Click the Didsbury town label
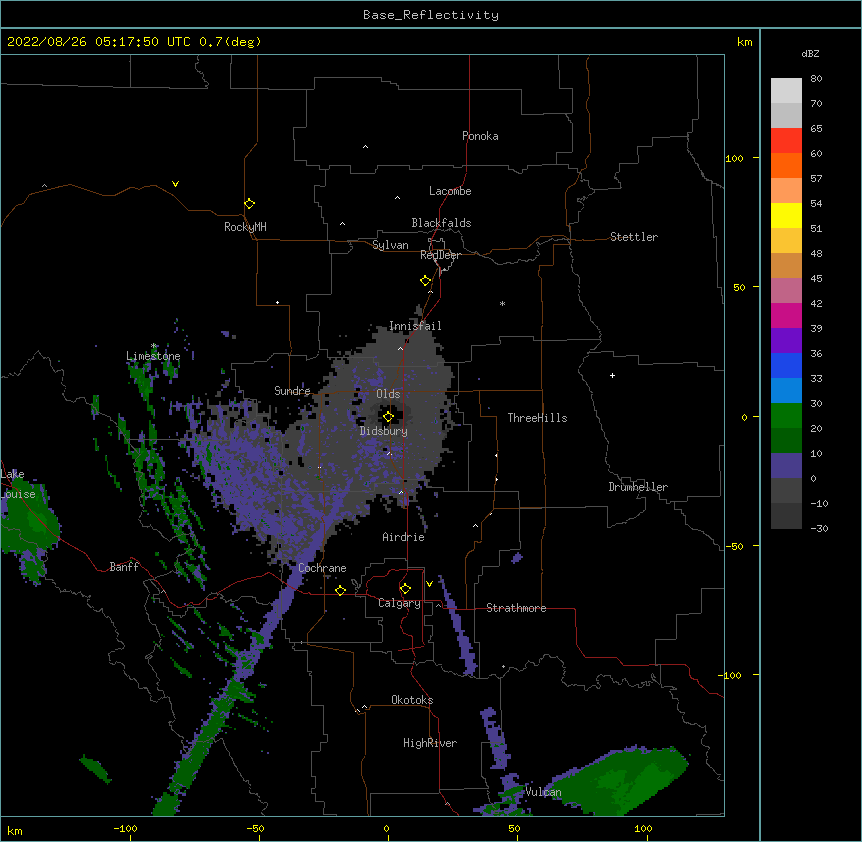Screen dimensions: 862x842 (x=384, y=431)
